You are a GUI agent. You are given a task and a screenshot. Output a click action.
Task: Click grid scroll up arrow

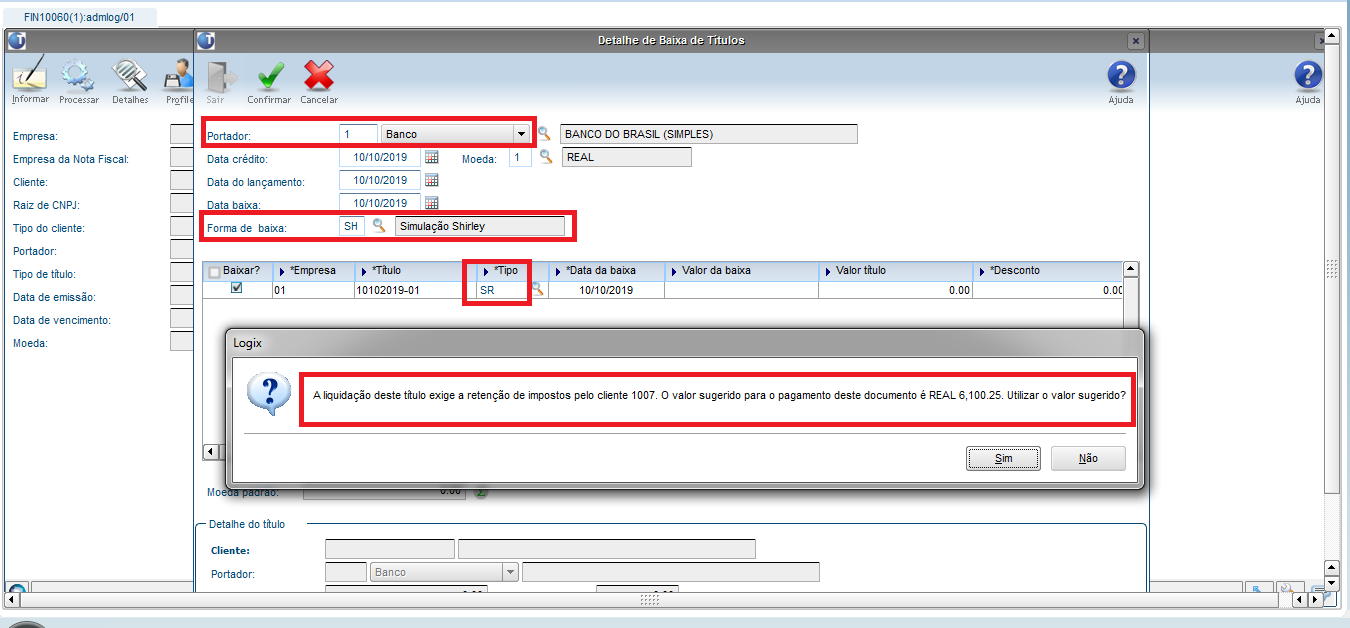(1131, 269)
